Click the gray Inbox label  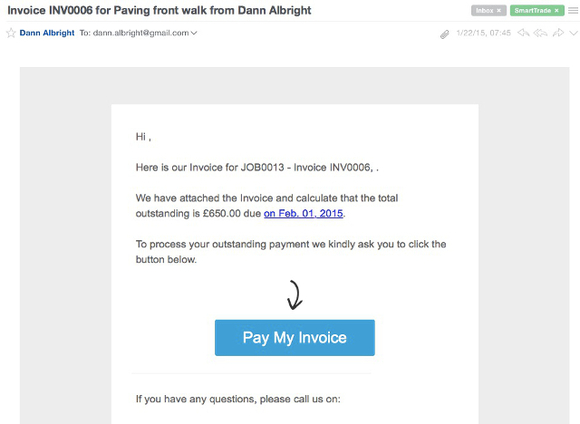click(x=488, y=10)
